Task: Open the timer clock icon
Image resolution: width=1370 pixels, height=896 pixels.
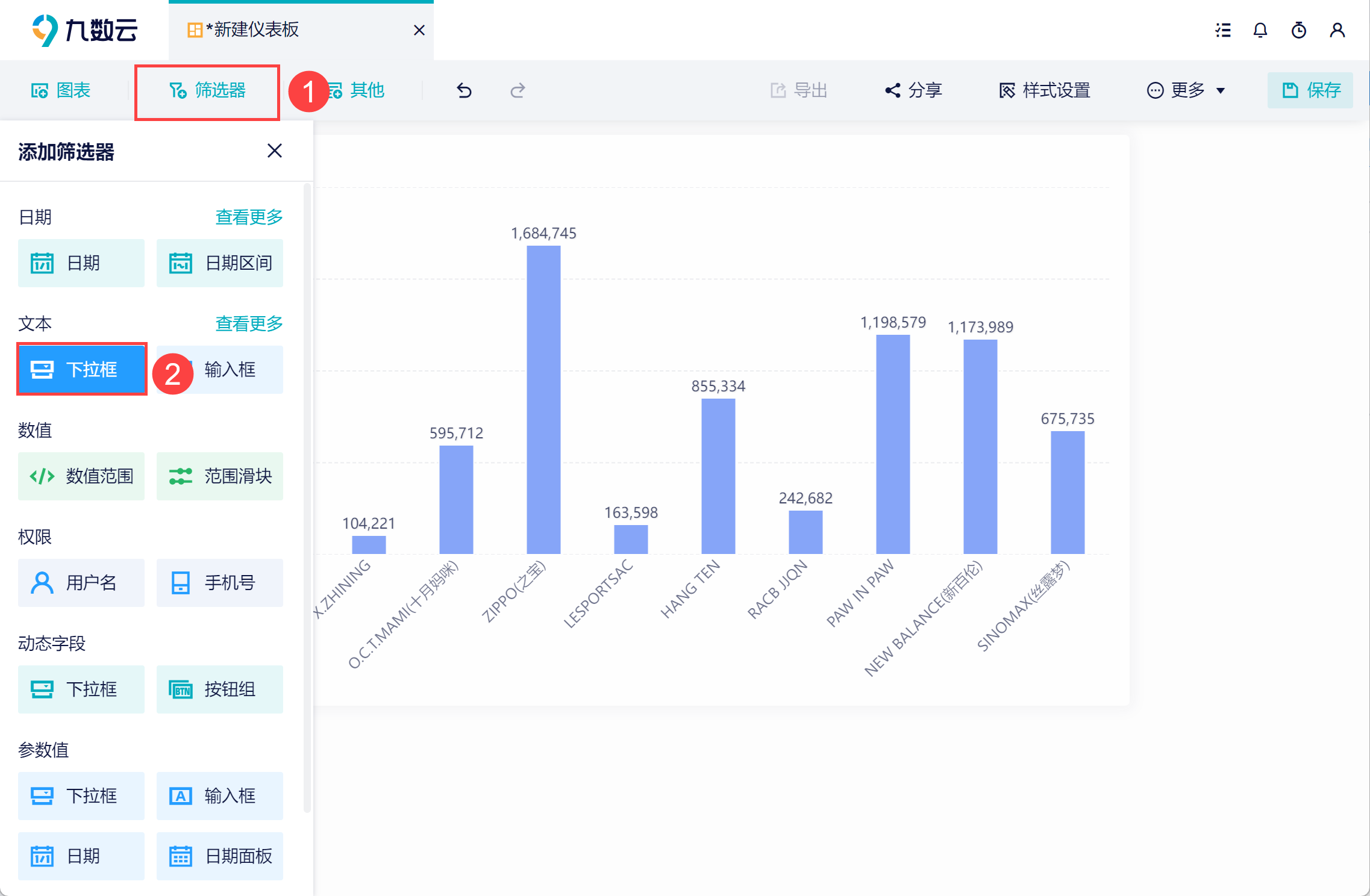Action: point(1299,30)
